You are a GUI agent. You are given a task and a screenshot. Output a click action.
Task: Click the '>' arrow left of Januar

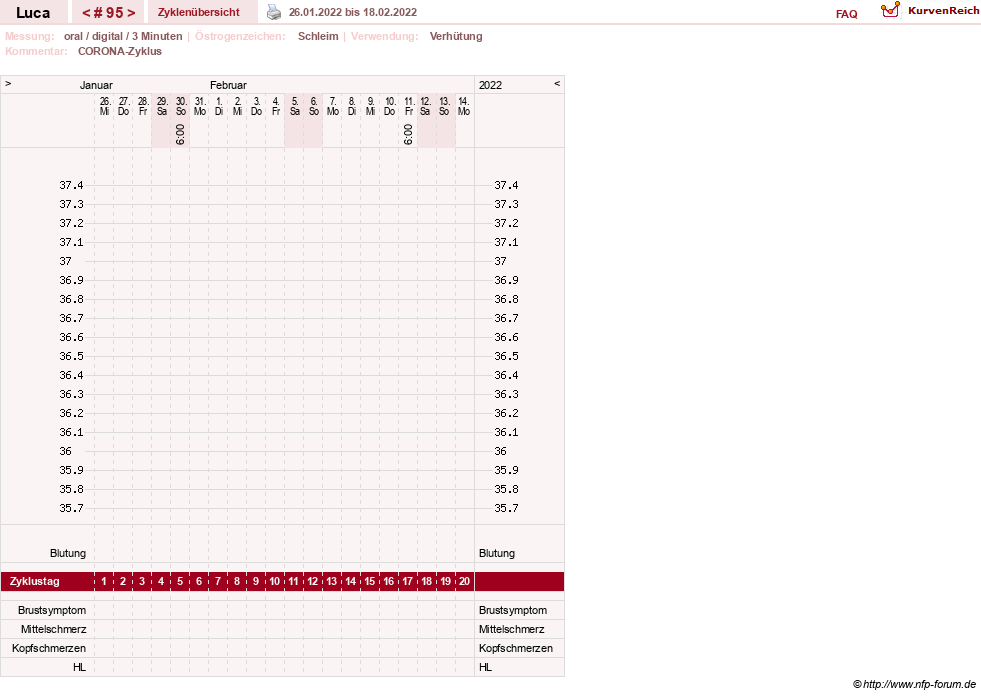(8, 83)
